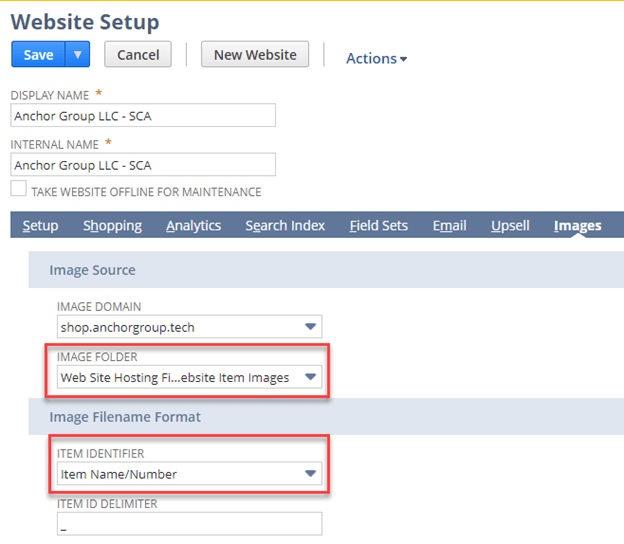Click the New Website button
The width and height of the screenshot is (624, 544).
(x=255, y=55)
